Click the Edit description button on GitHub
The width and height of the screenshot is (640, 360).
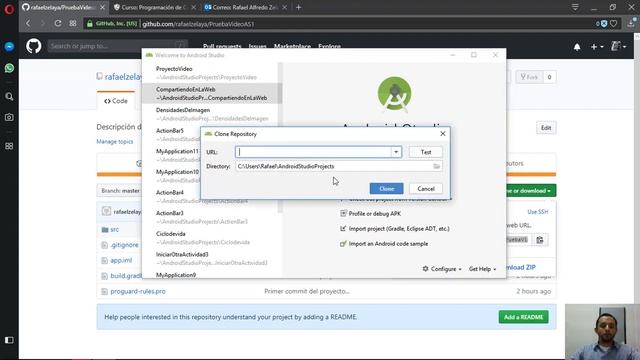tap(546, 128)
